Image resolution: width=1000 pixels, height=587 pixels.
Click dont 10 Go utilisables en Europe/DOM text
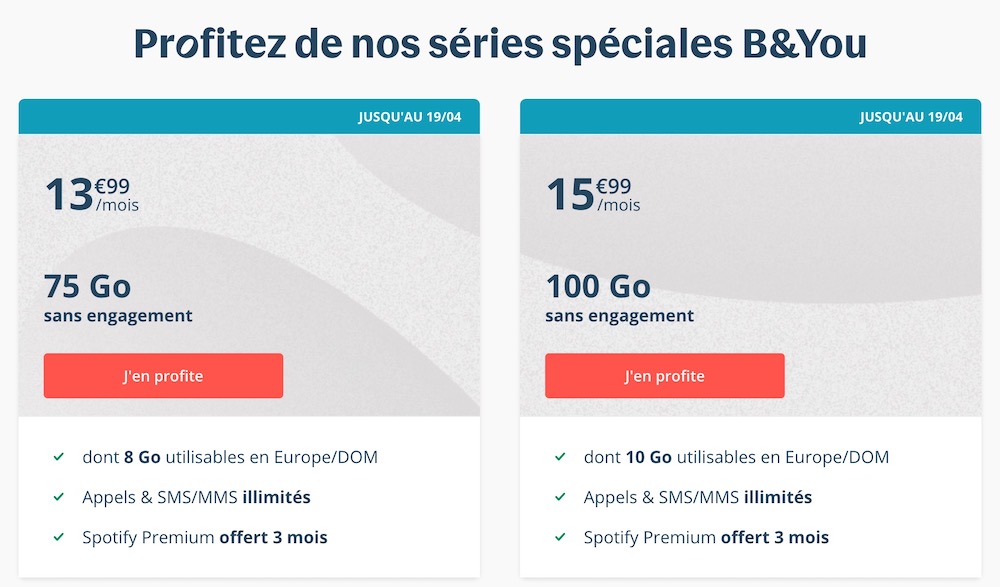pyautogui.click(x=736, y=457)
